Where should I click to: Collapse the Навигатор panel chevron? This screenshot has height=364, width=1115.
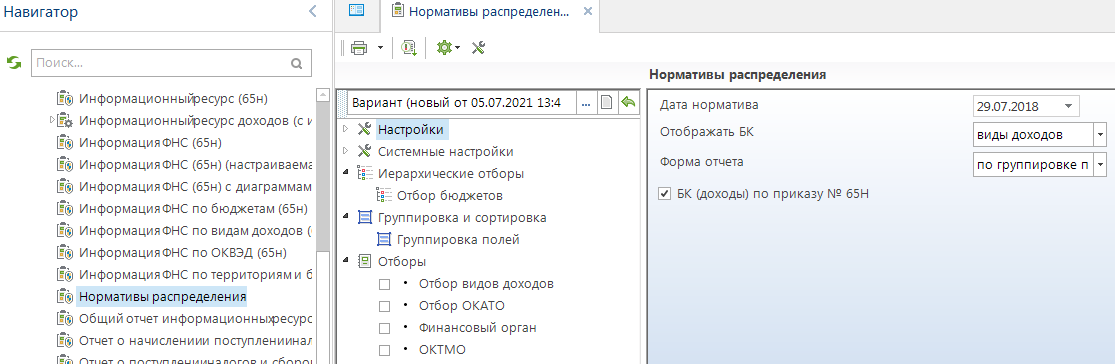313,11
